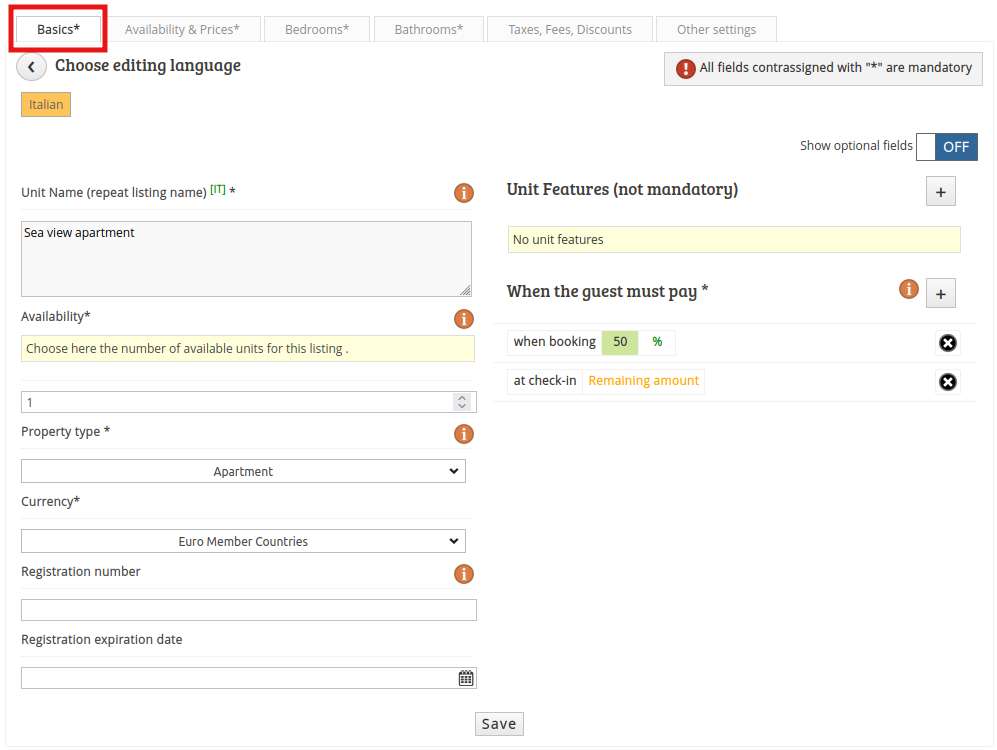Expand the Currency Euro Member Countries dropdown

243,541
